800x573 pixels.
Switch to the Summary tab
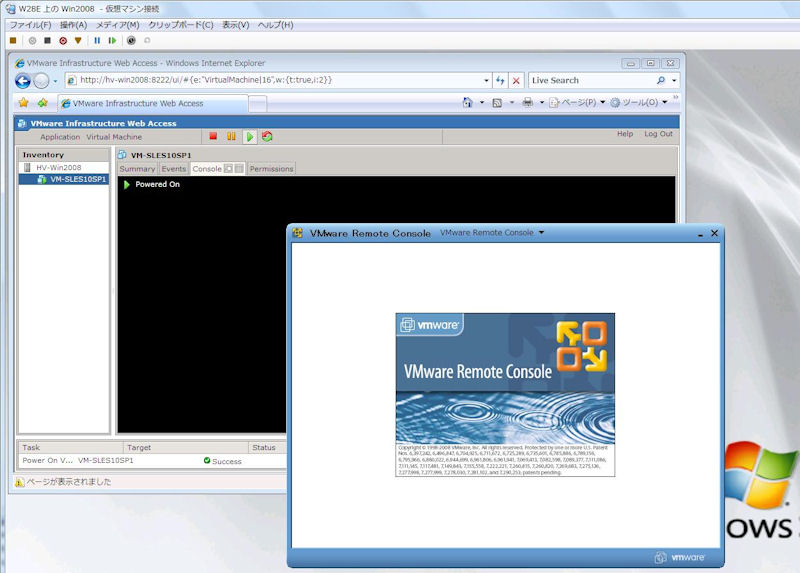click(x=137, y=169)
